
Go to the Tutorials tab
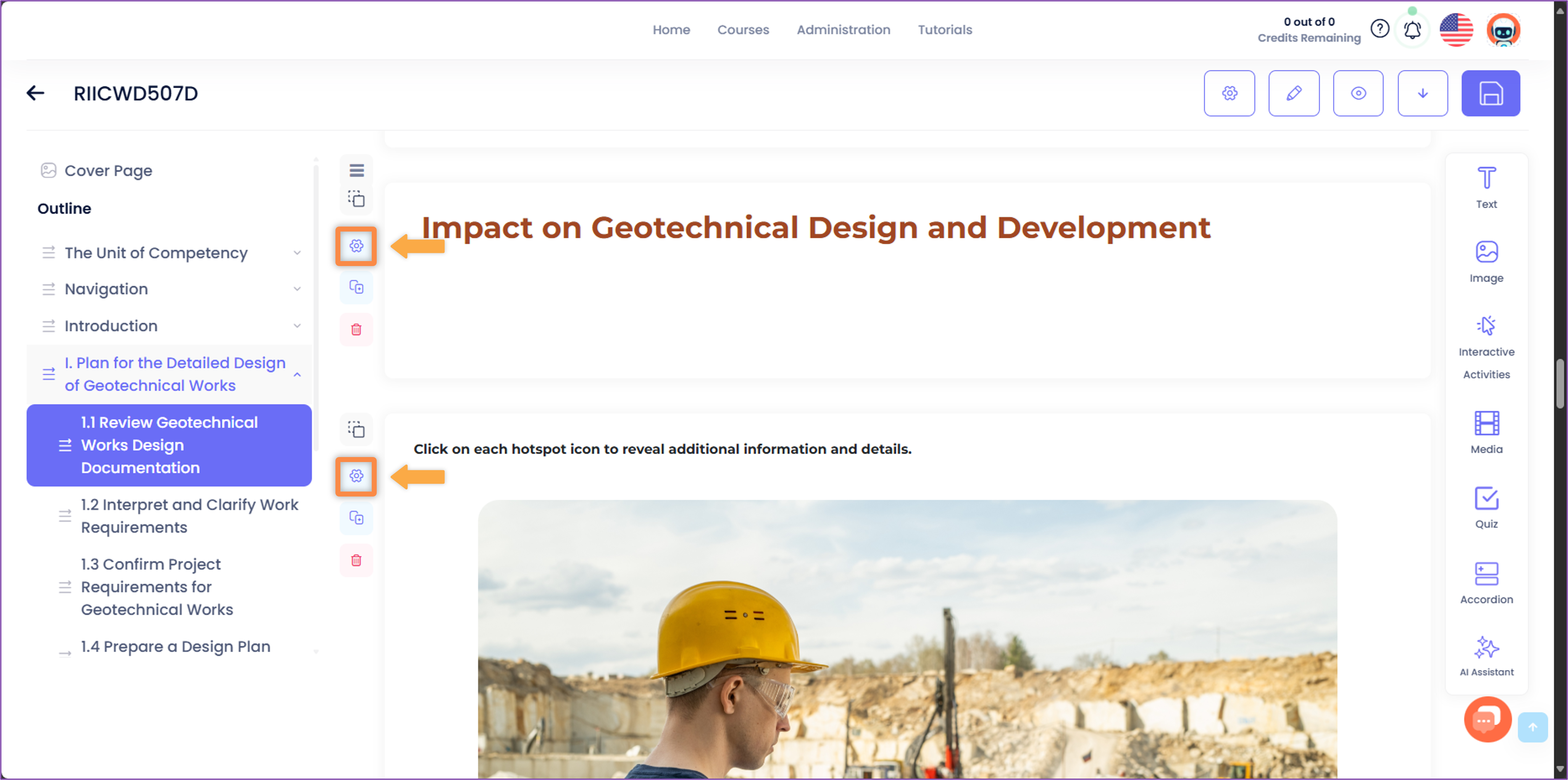click(x=944, y=30)
